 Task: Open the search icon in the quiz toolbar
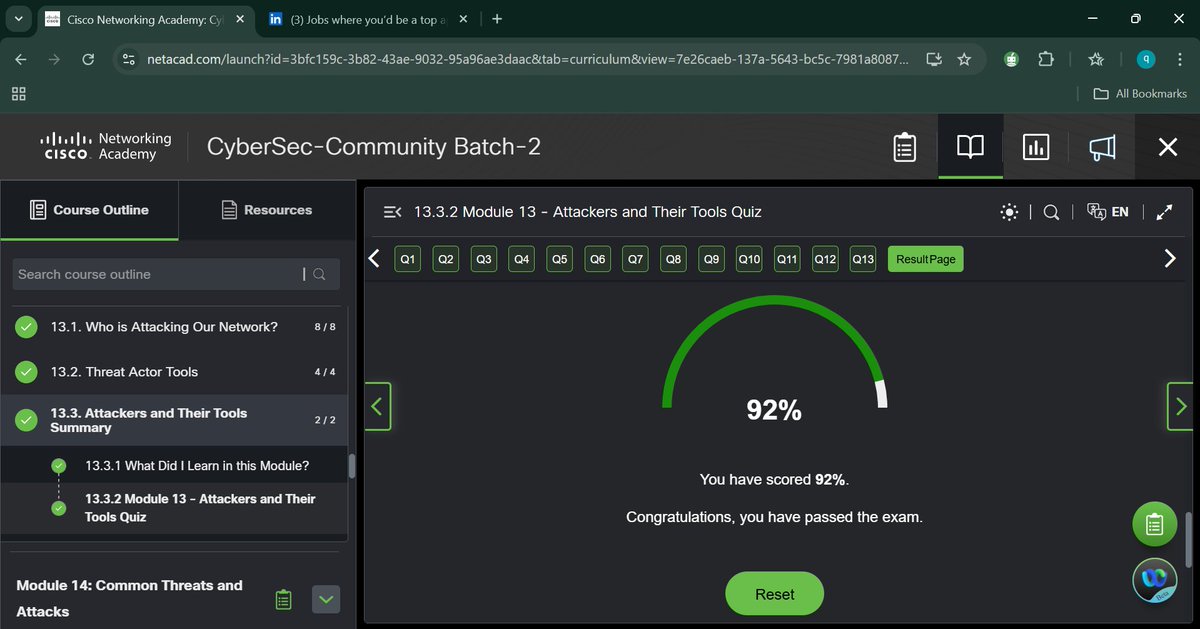click(1050, 212)
